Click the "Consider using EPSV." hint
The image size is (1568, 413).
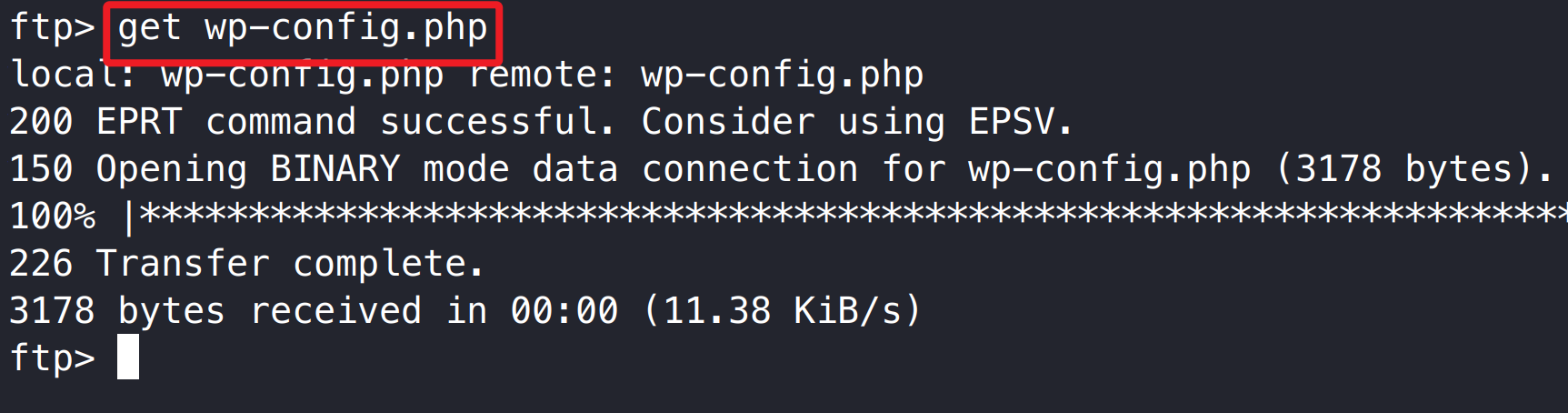(x=856, y=122)
